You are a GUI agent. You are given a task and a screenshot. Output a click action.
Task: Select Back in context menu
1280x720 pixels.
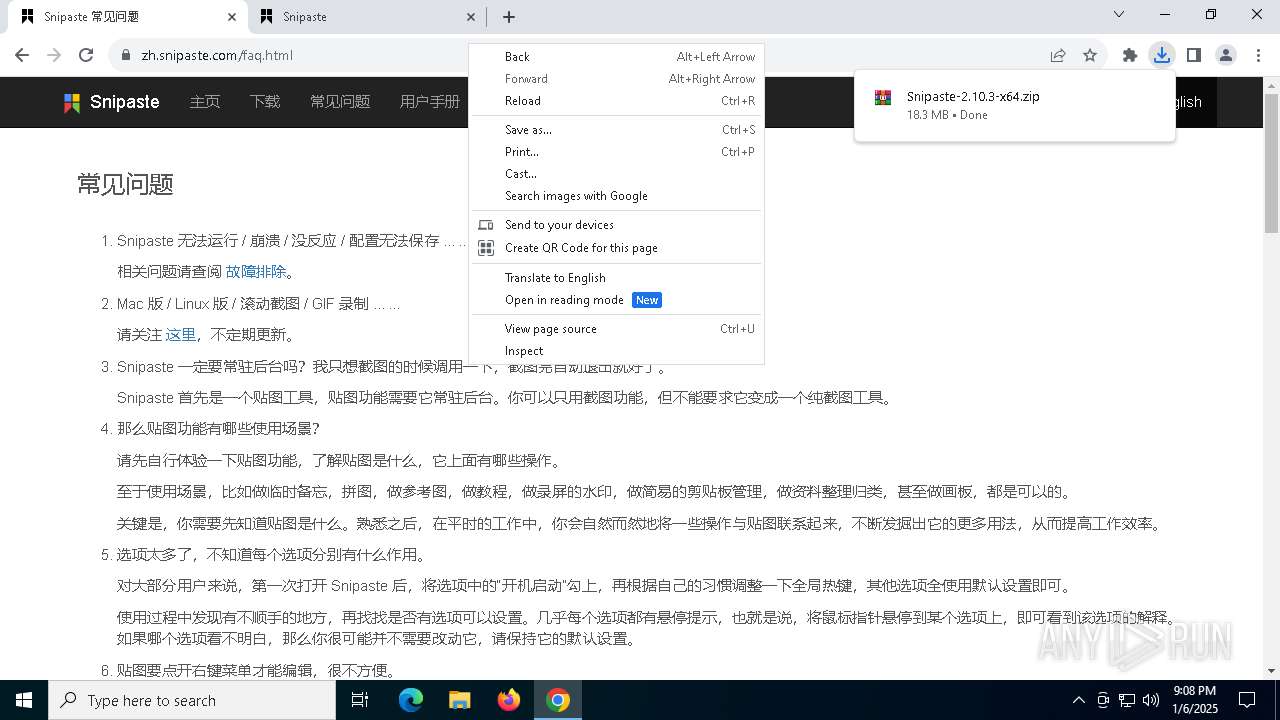click(616, 57)
